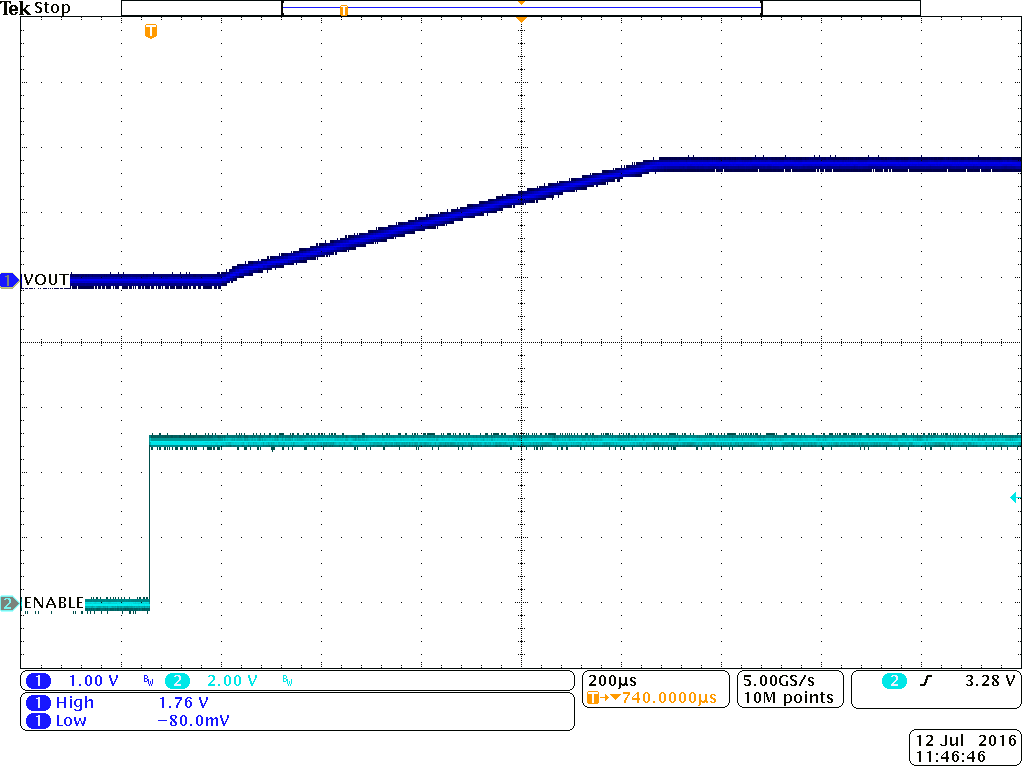1024x768 pixels.
Task: Click the orange trigger position arrow at top
Action: (520, 17)
